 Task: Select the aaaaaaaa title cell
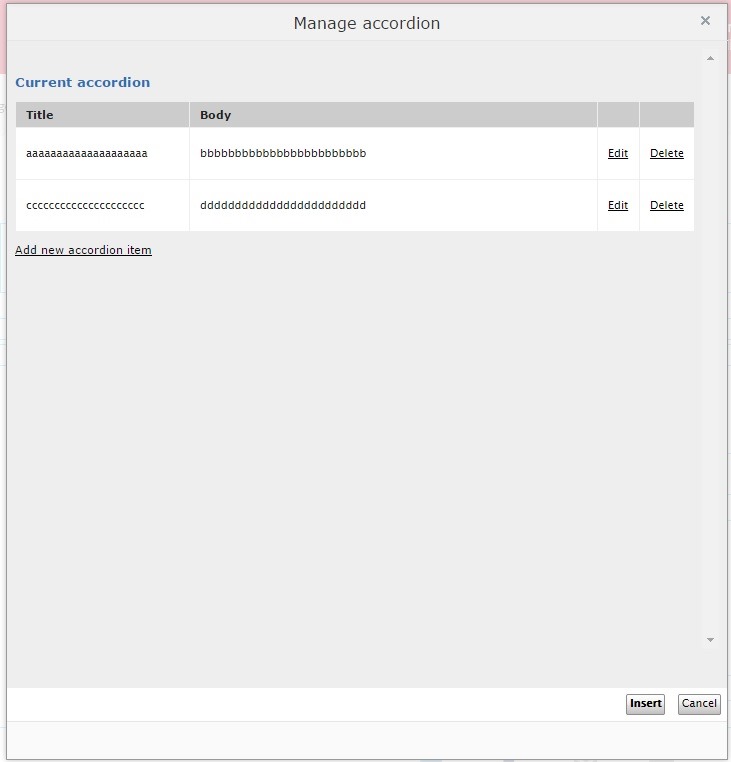[87, 154]
